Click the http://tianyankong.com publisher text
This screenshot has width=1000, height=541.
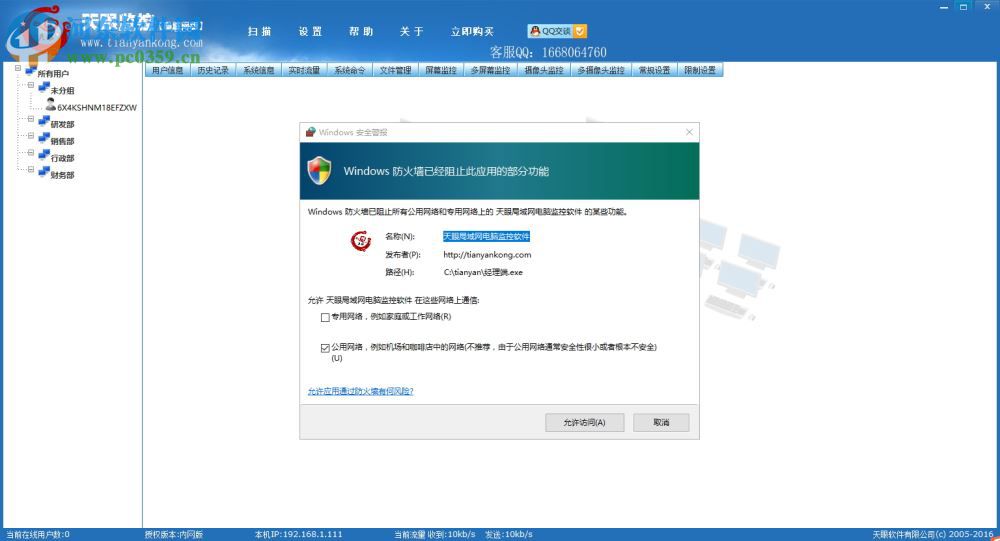pos(487,255)
